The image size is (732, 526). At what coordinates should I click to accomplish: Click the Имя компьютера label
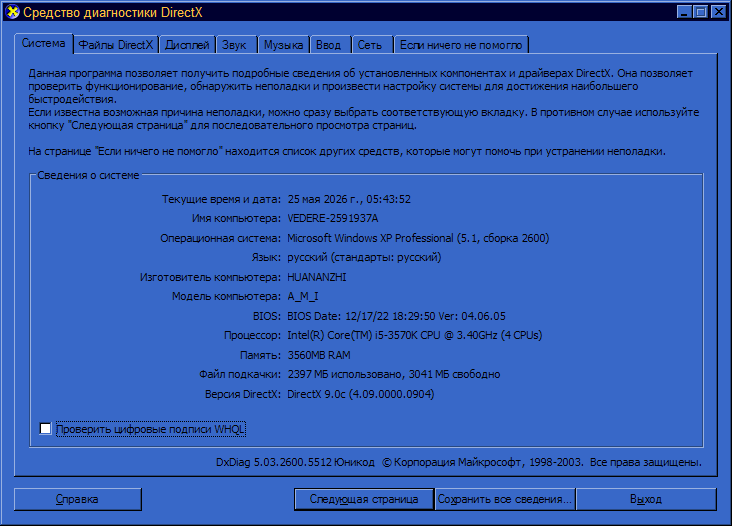236,218
